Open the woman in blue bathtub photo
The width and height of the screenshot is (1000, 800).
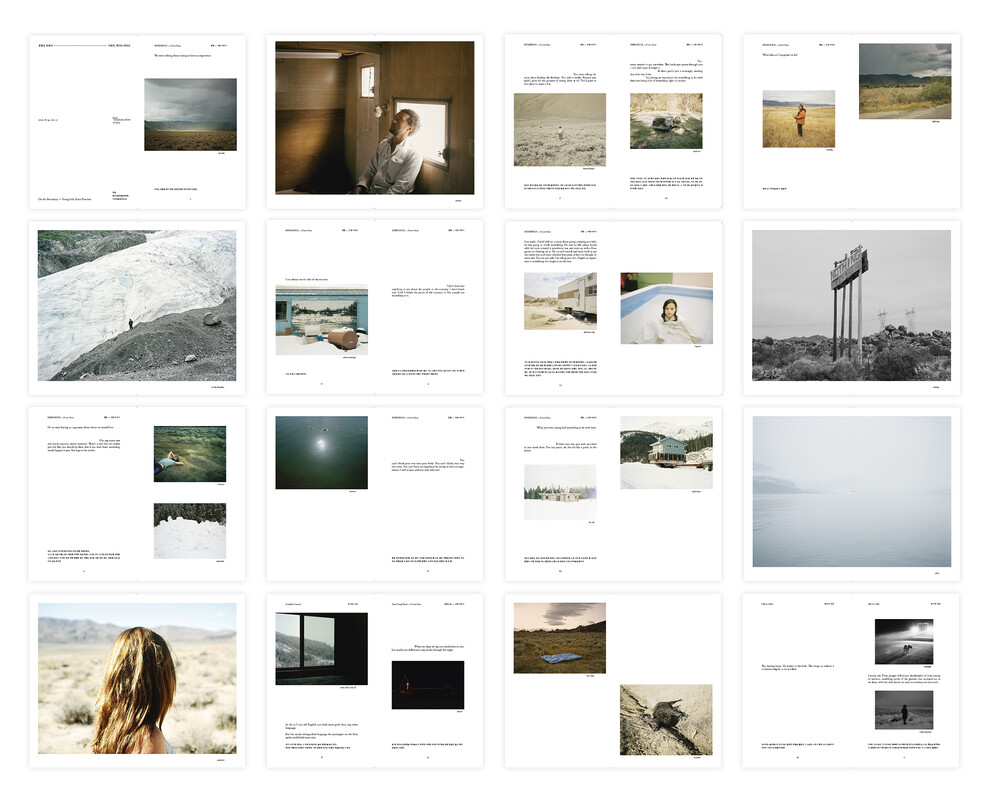666,308
